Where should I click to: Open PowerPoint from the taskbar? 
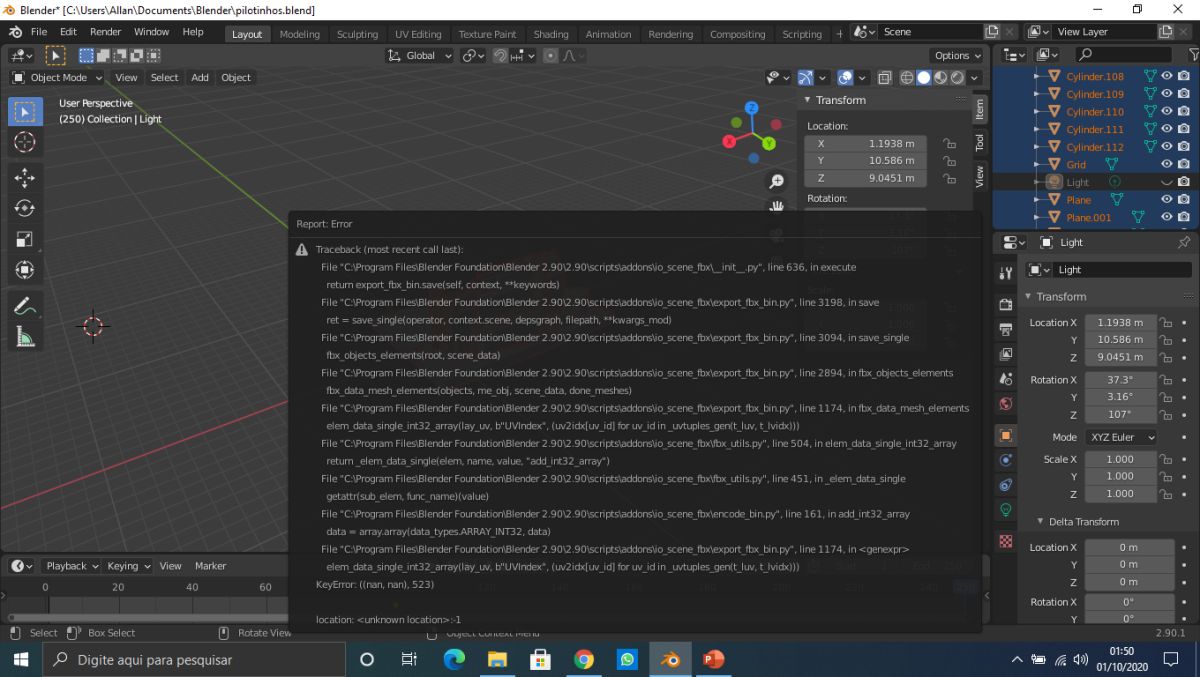pos(713,659)
